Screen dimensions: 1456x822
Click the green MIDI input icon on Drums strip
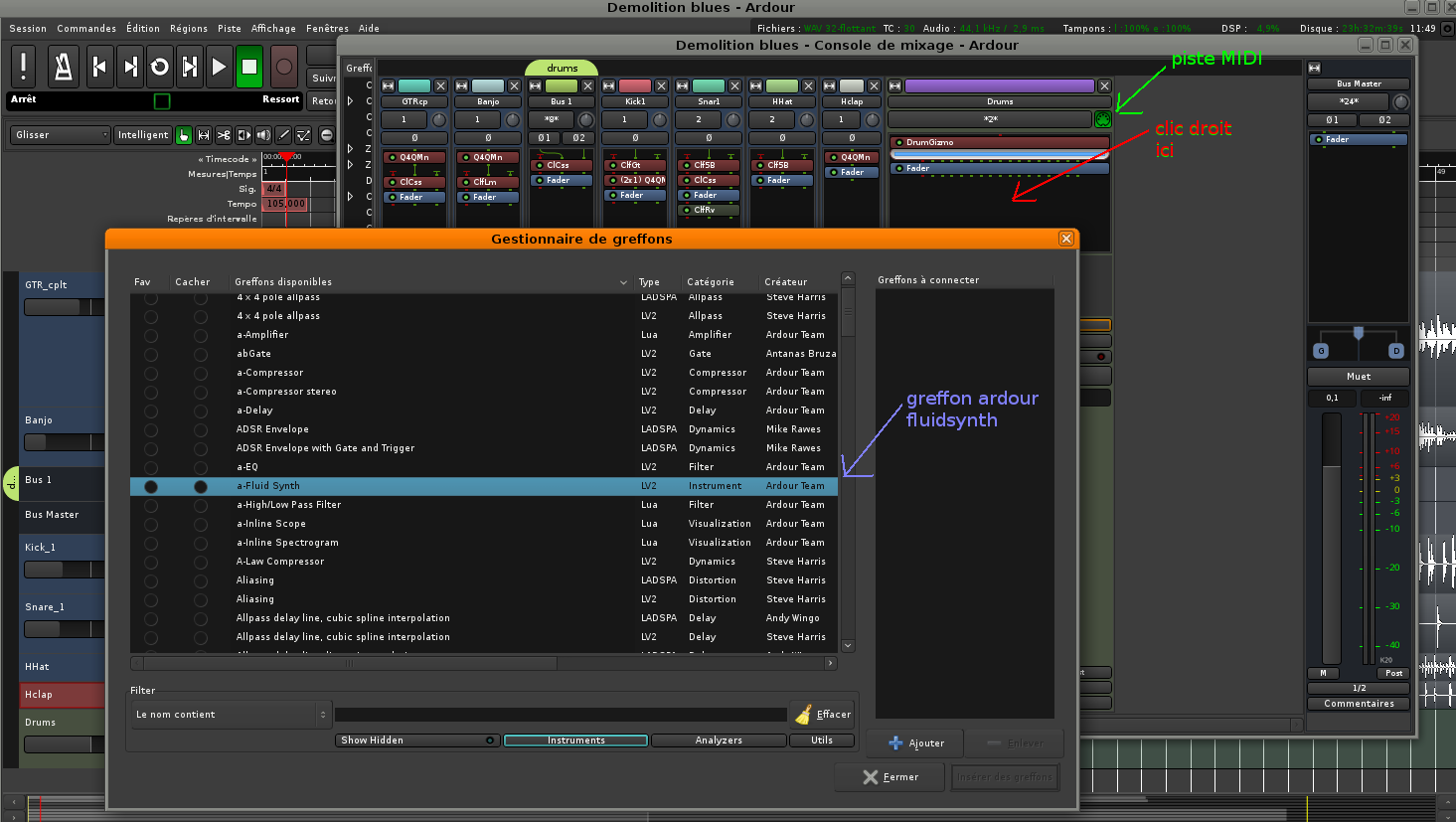click(1102, 119)
